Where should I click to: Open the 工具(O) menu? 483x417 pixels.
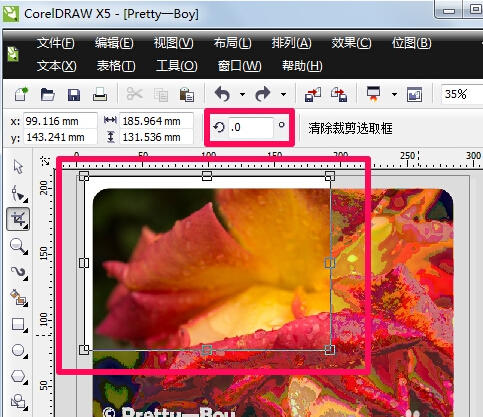pyautogui.click(x=177, y=66)
